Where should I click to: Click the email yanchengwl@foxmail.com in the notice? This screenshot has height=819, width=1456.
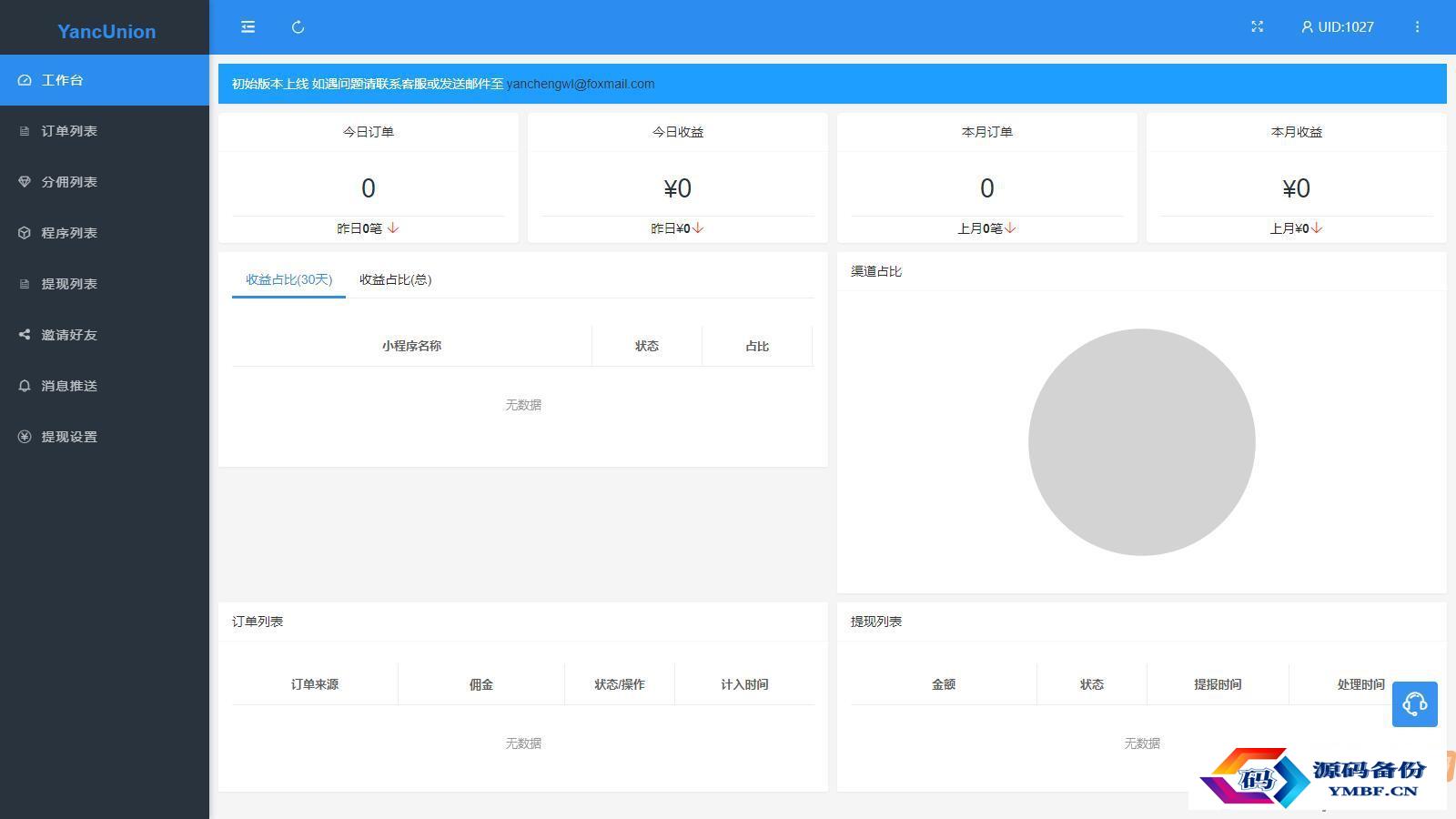(581, 84)
